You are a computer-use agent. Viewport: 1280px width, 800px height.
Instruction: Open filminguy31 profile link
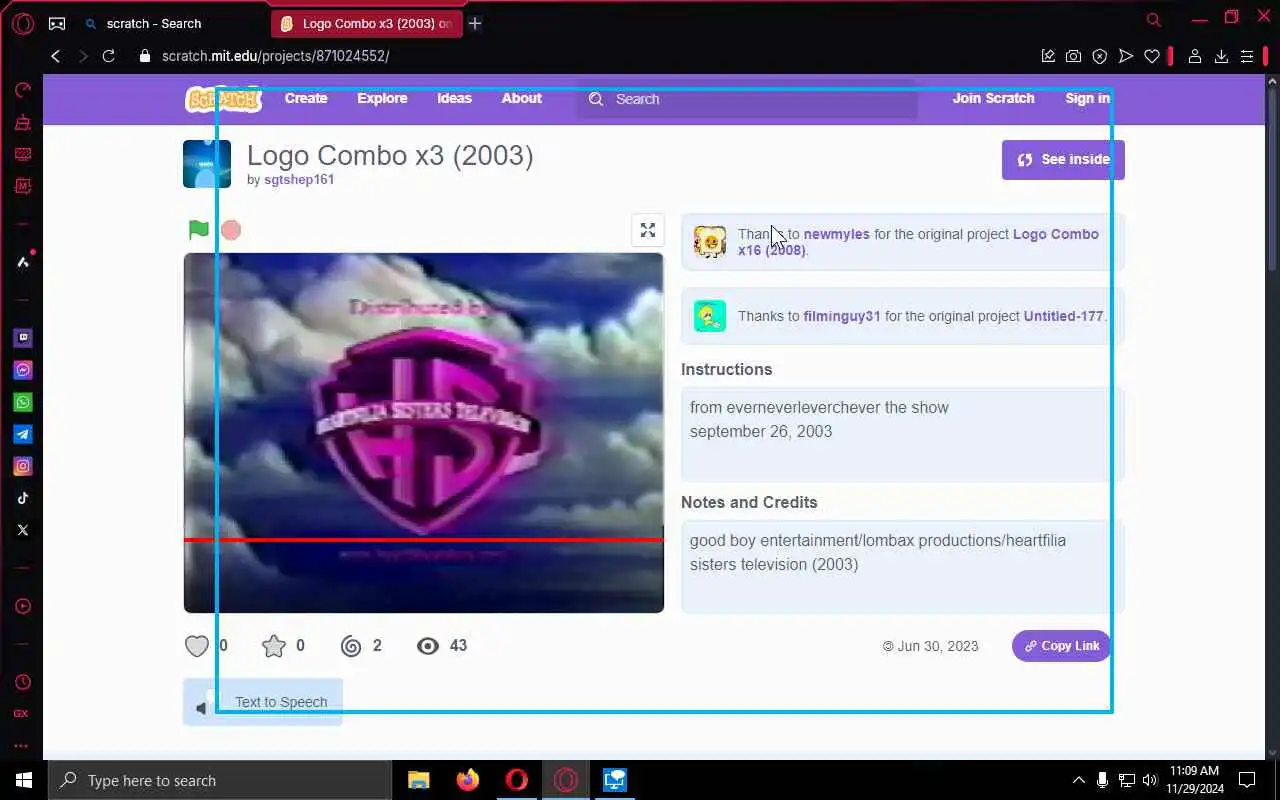tap(842, 316)
